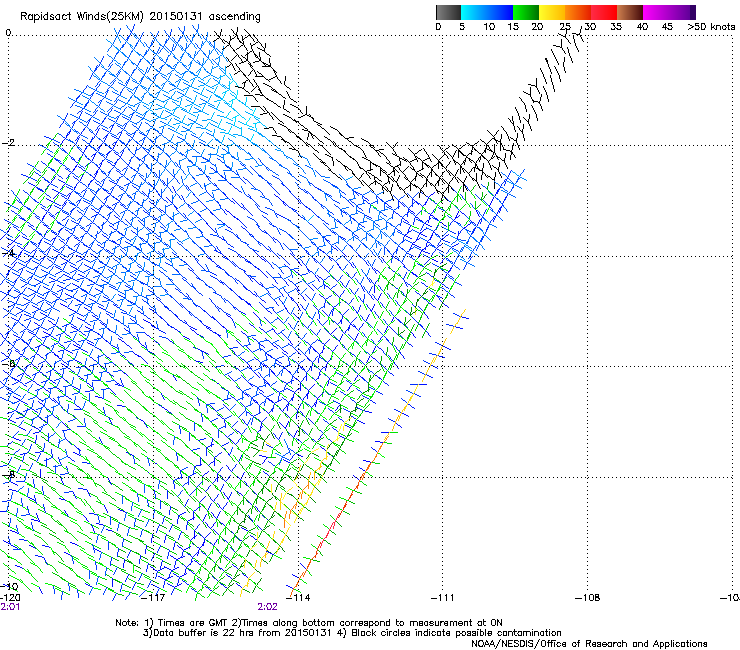Click the -117 longitude axis label

153,598
